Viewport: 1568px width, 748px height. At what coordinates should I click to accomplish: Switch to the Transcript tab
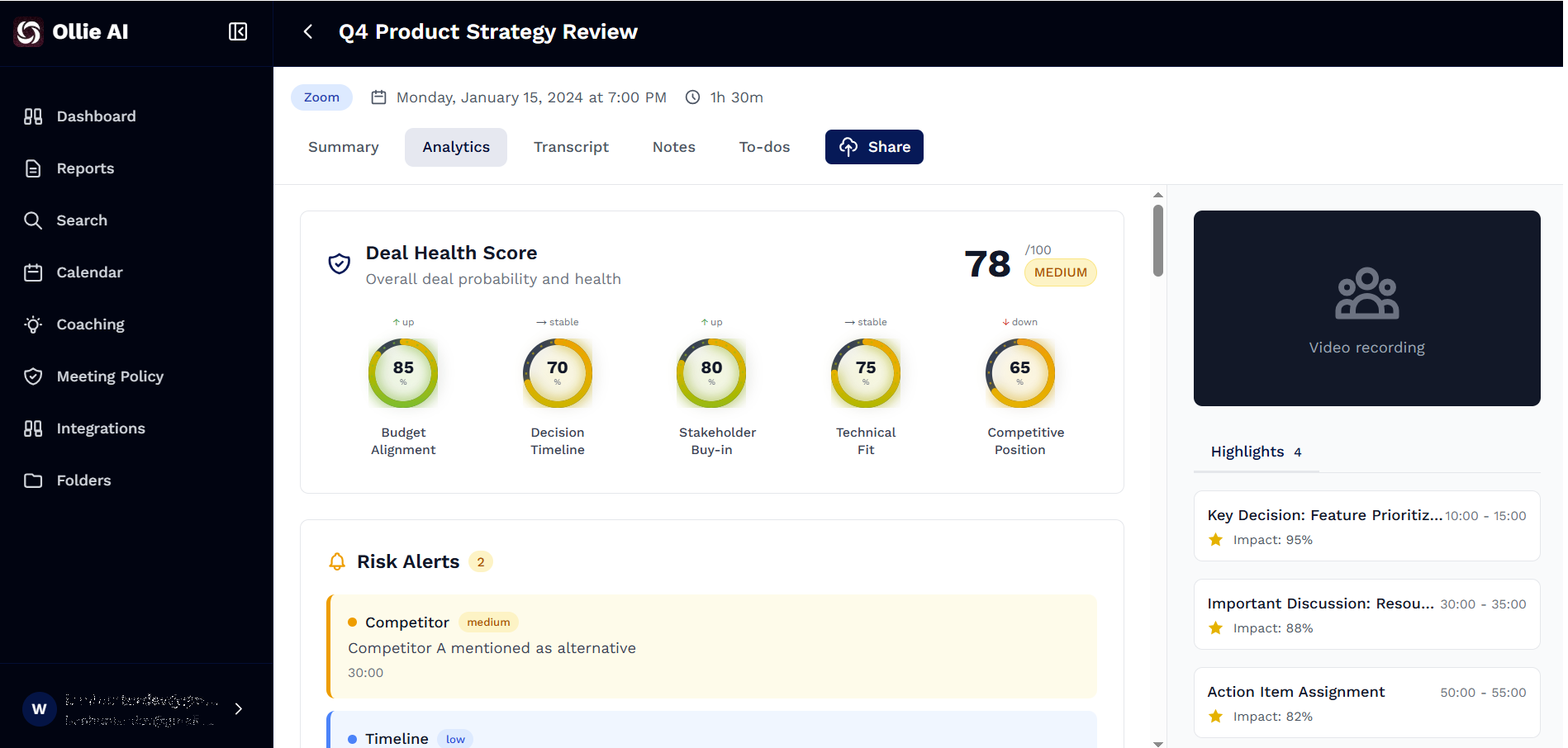click(x=571, y=147)
